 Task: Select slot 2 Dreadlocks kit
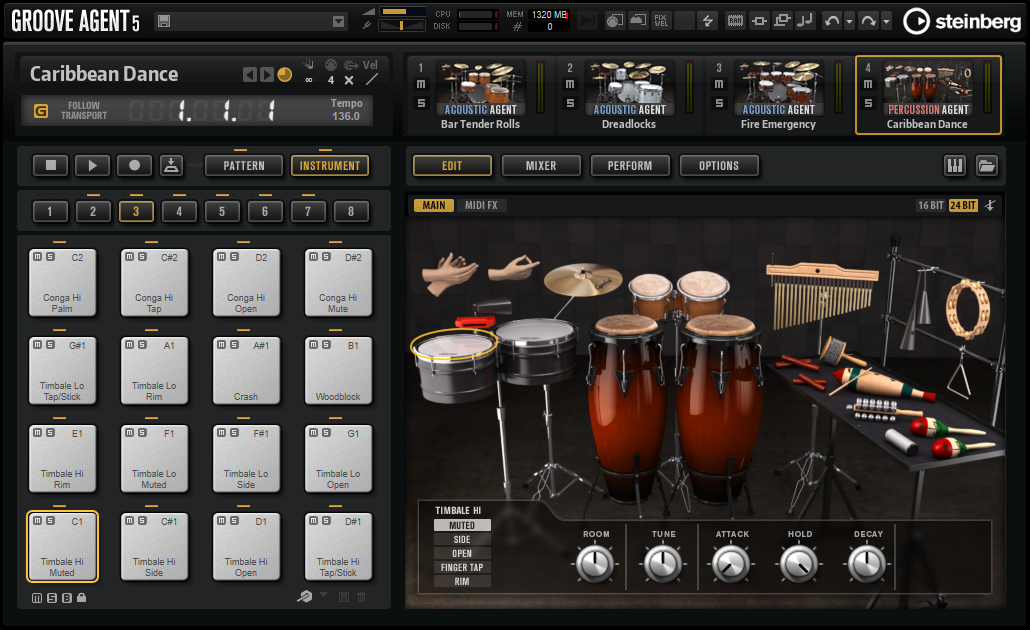(x=629, y=95)
